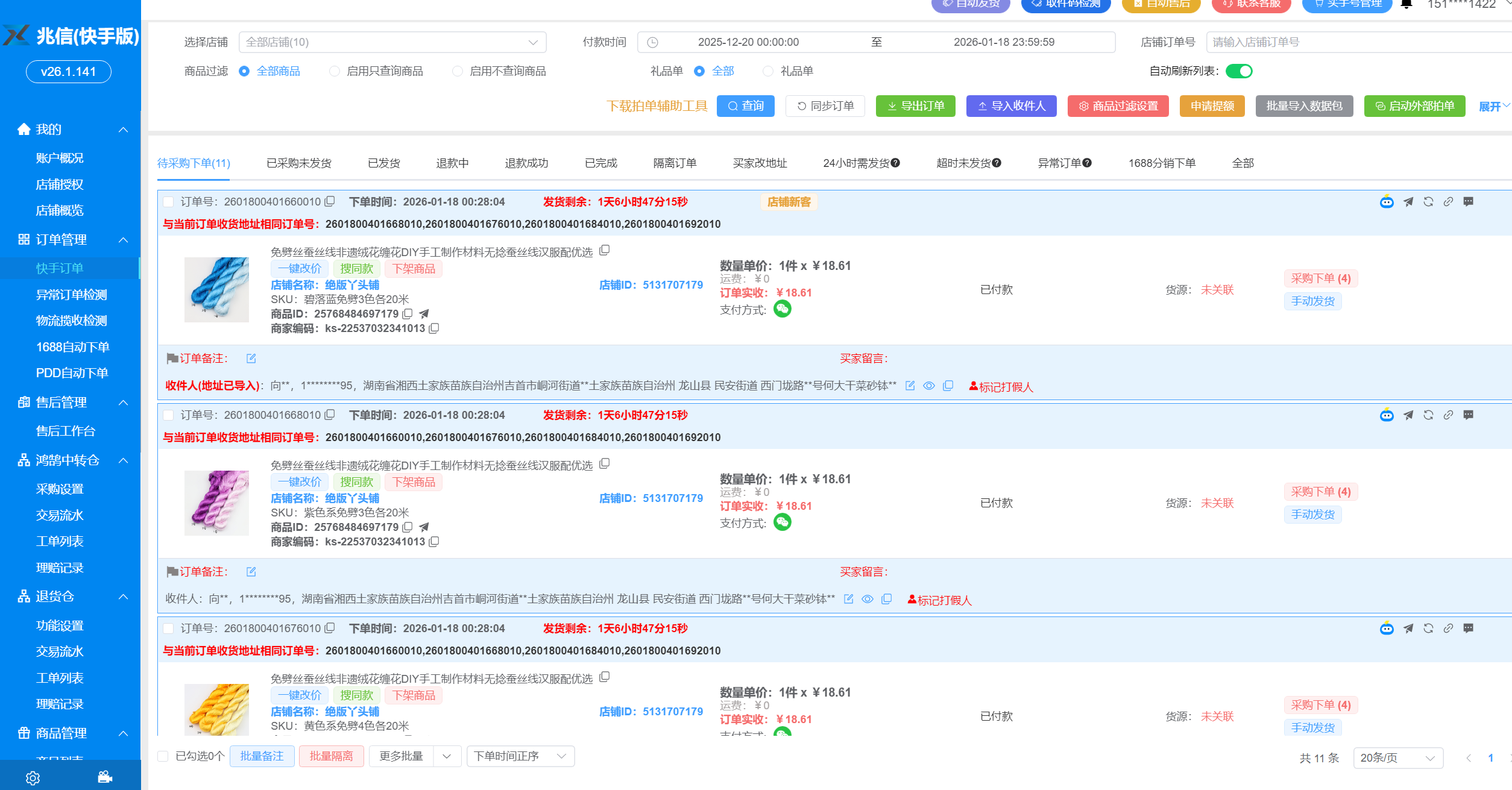Open the comment bubble icon on first order
1512x790 pixels.
tap(1469, 202)
